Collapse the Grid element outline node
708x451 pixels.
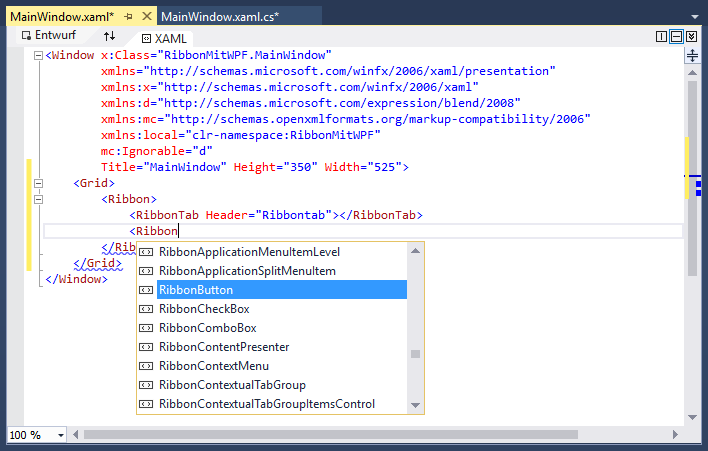pos(38,183)
